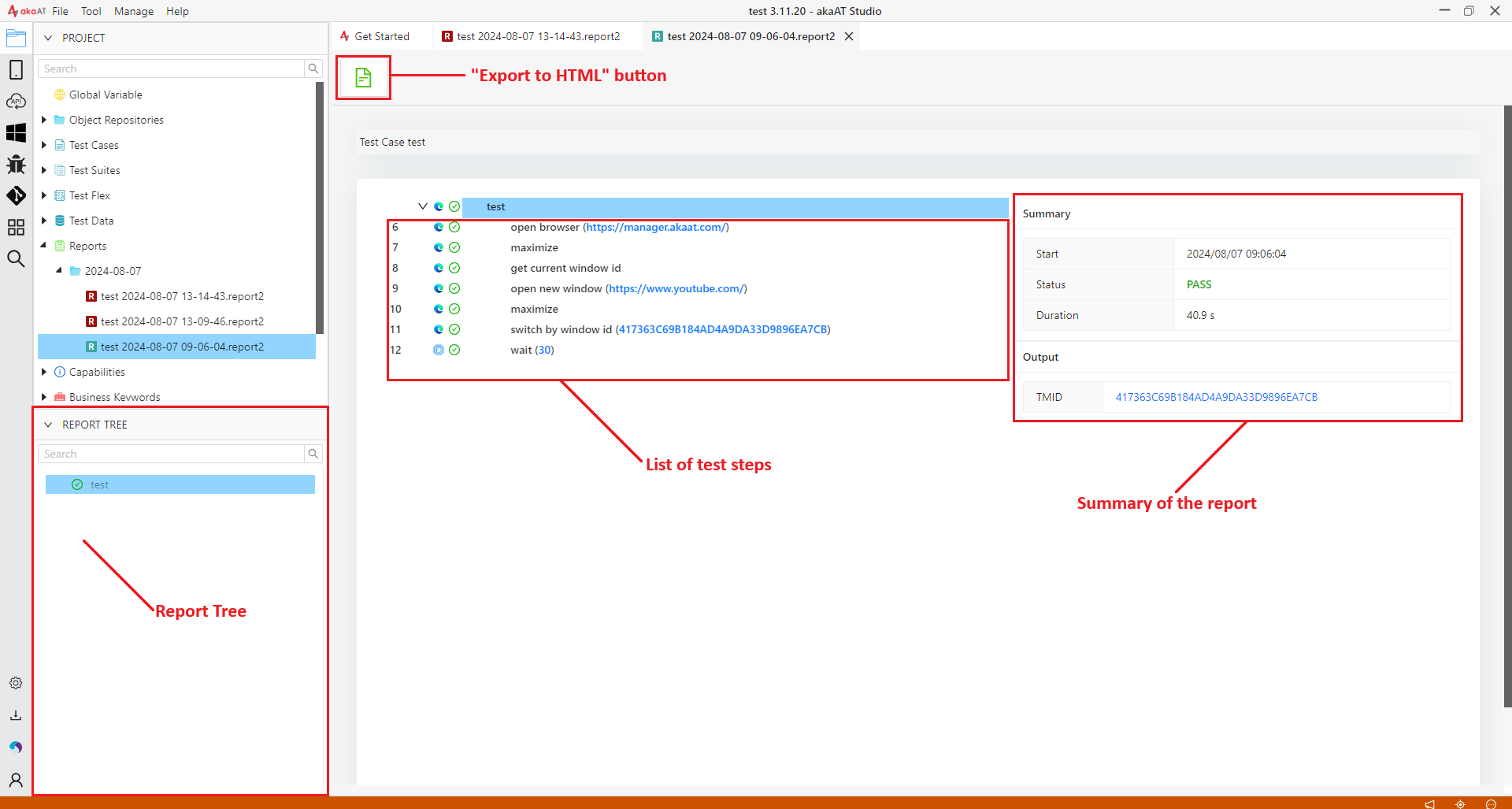Click the Project search magnifier icon
Viewport: 1512px width, 809px height.
[x=313, y=69]
